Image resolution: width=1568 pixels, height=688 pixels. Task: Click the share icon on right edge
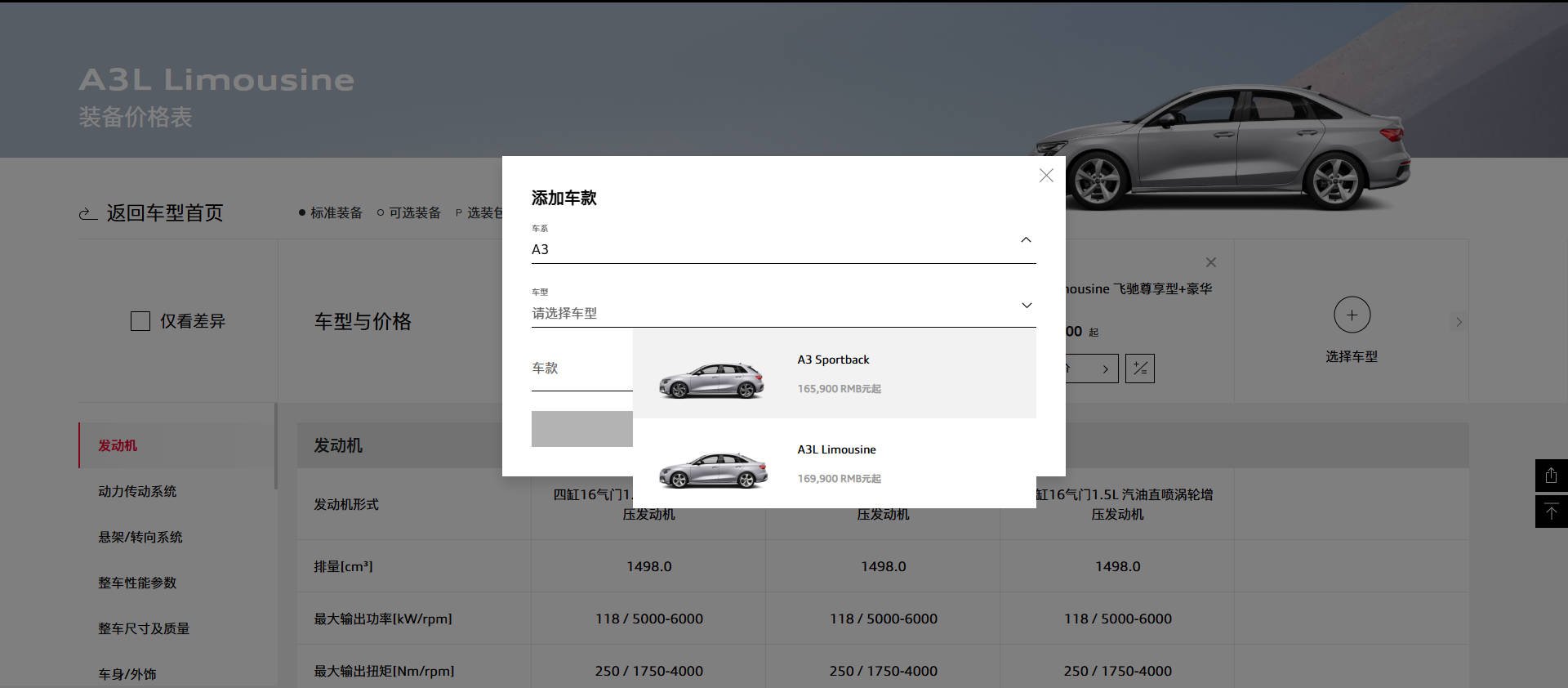pos(1551,476)
